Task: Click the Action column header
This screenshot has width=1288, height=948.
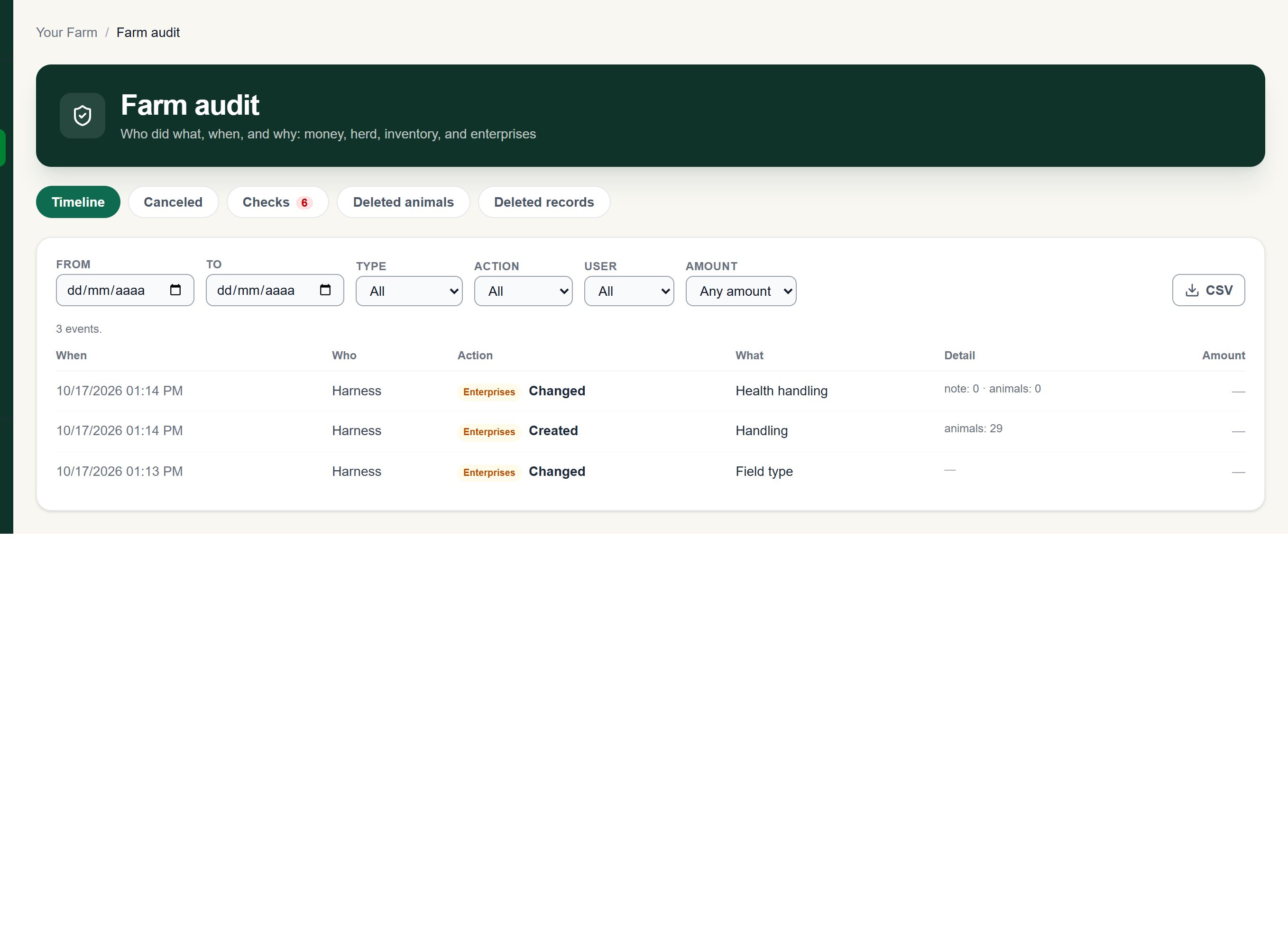Action: click(475, 355)
